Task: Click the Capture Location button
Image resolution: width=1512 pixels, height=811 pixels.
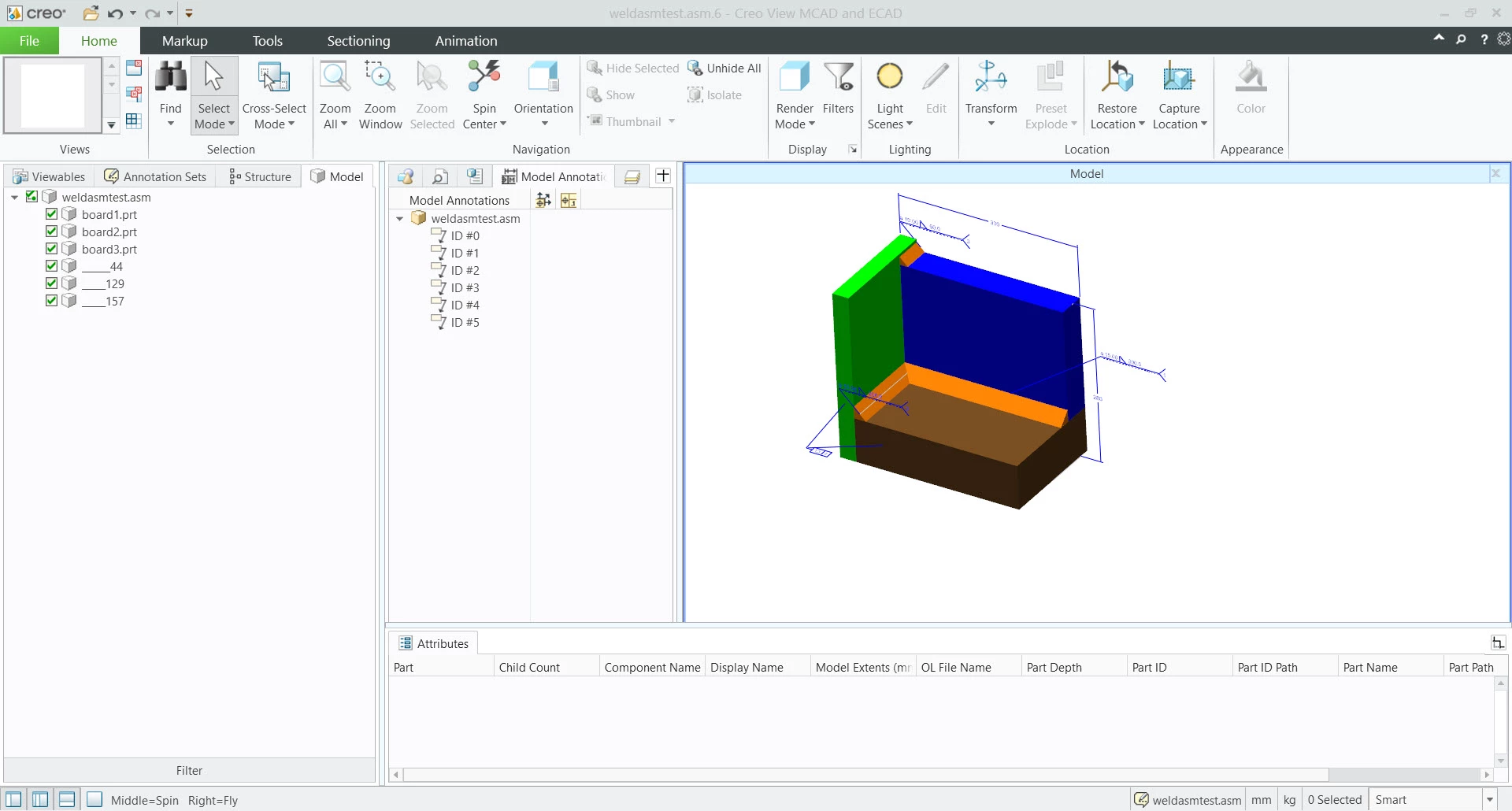Action: point(1179,94)
